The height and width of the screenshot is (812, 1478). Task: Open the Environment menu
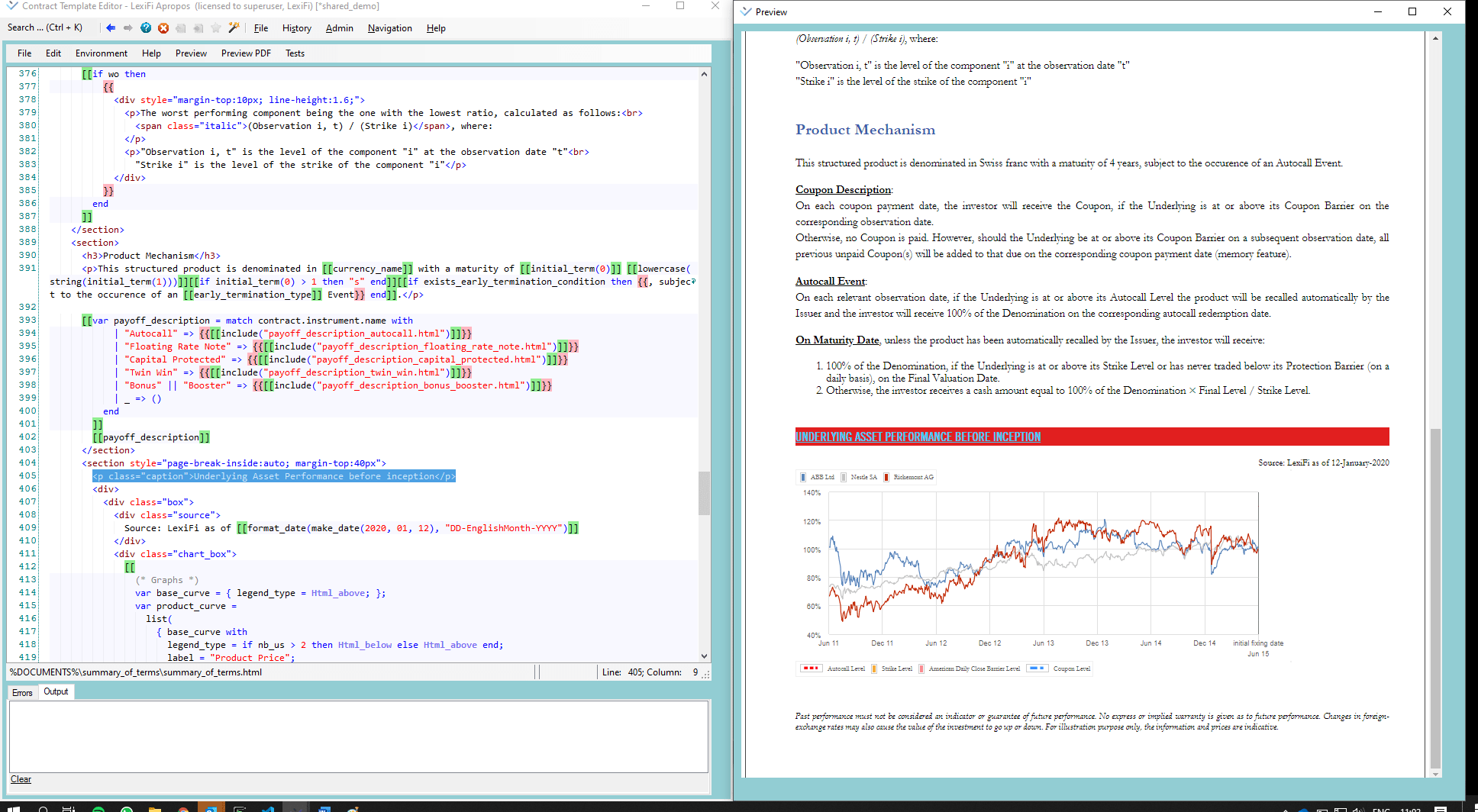pos(101,53)
